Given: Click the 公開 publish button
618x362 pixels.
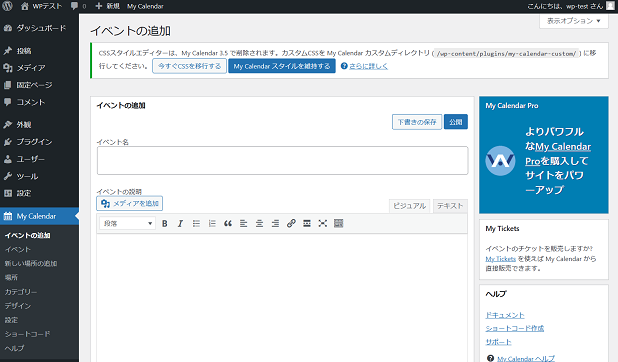Looking at the screenshot, I should pyautogui.click(x=456, y=122).
